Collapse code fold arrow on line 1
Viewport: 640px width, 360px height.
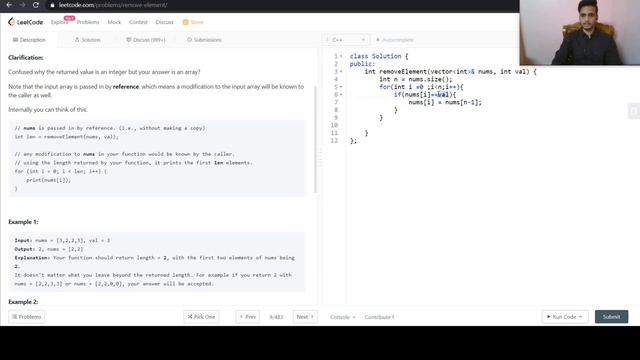(341, 56)
